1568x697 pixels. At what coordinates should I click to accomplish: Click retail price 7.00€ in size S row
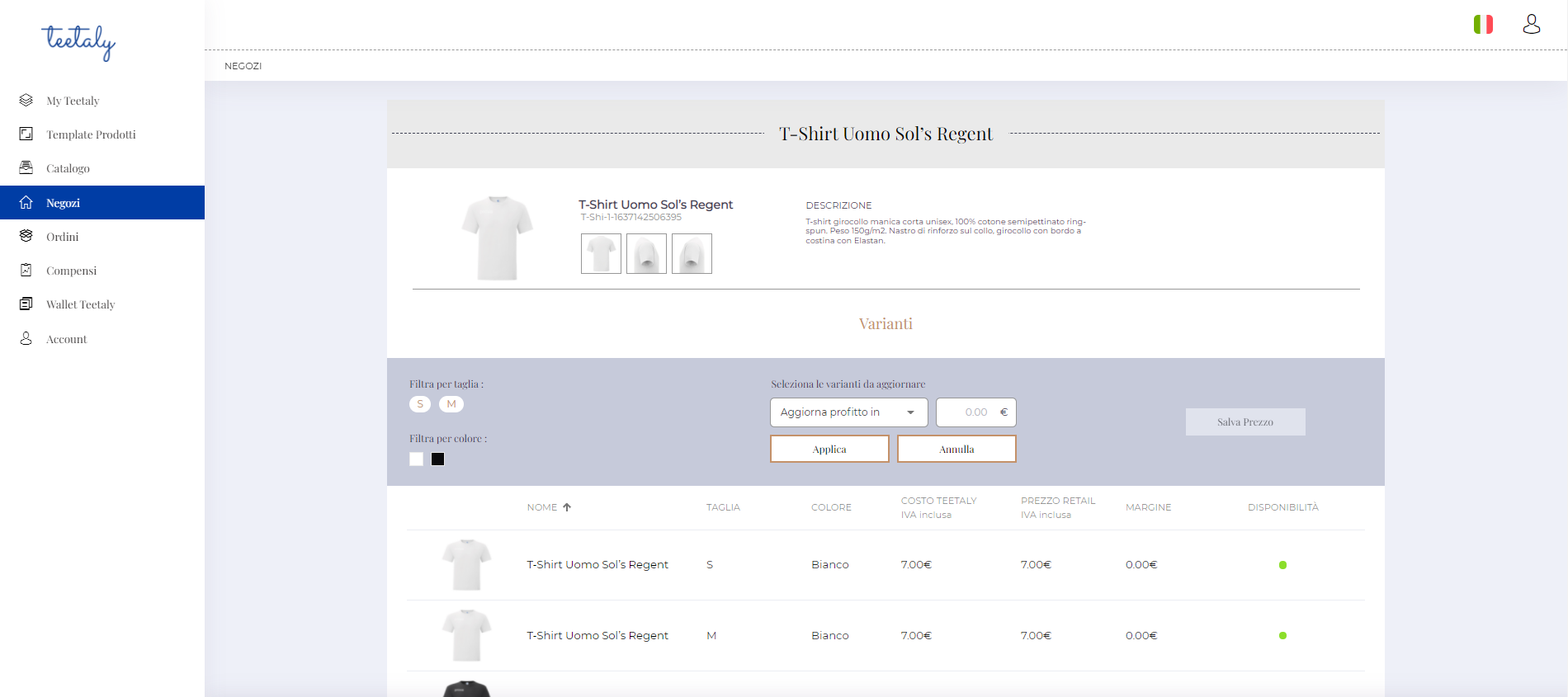point(1036,565)
